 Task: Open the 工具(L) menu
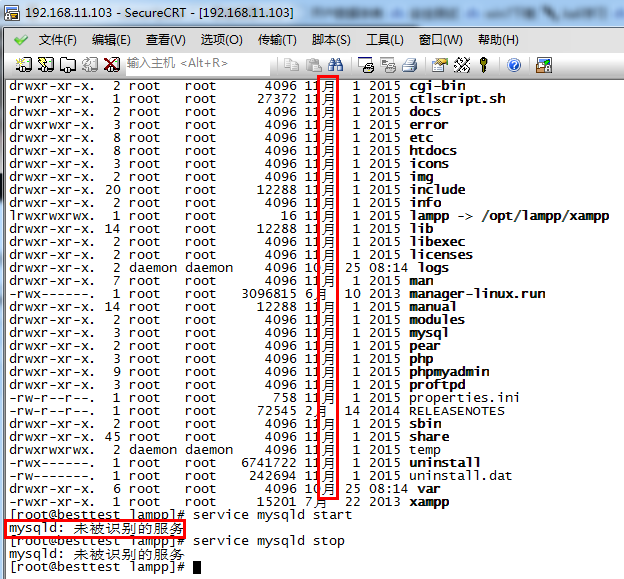click(385, 40)
